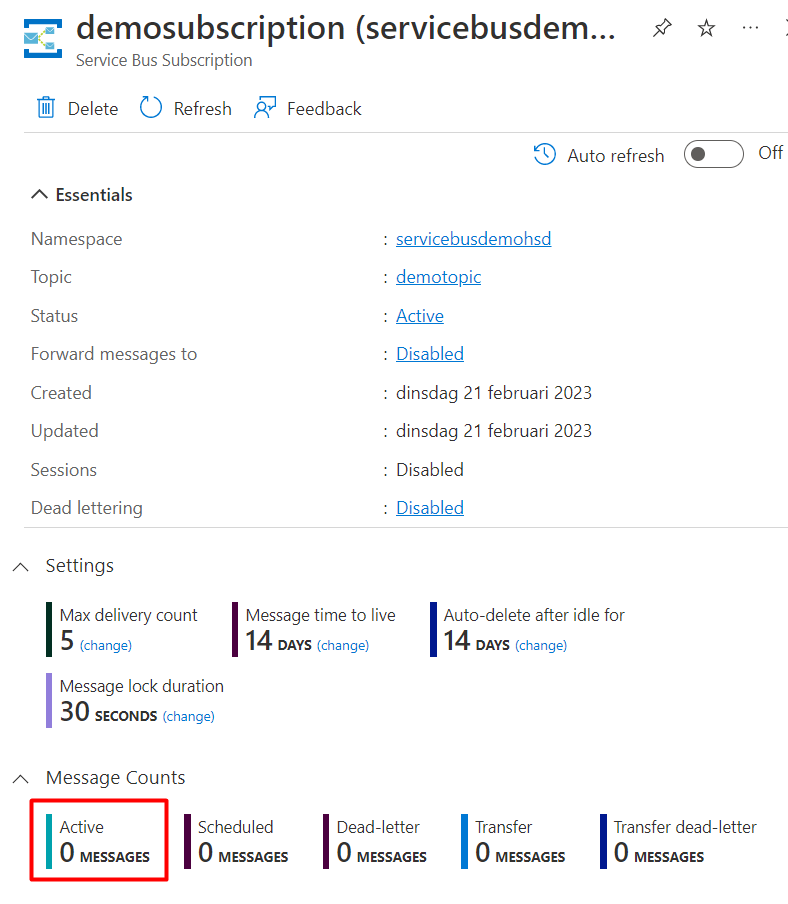Toggle the Auto refresh switch on
788x904 pixels.
pos(714,154)
